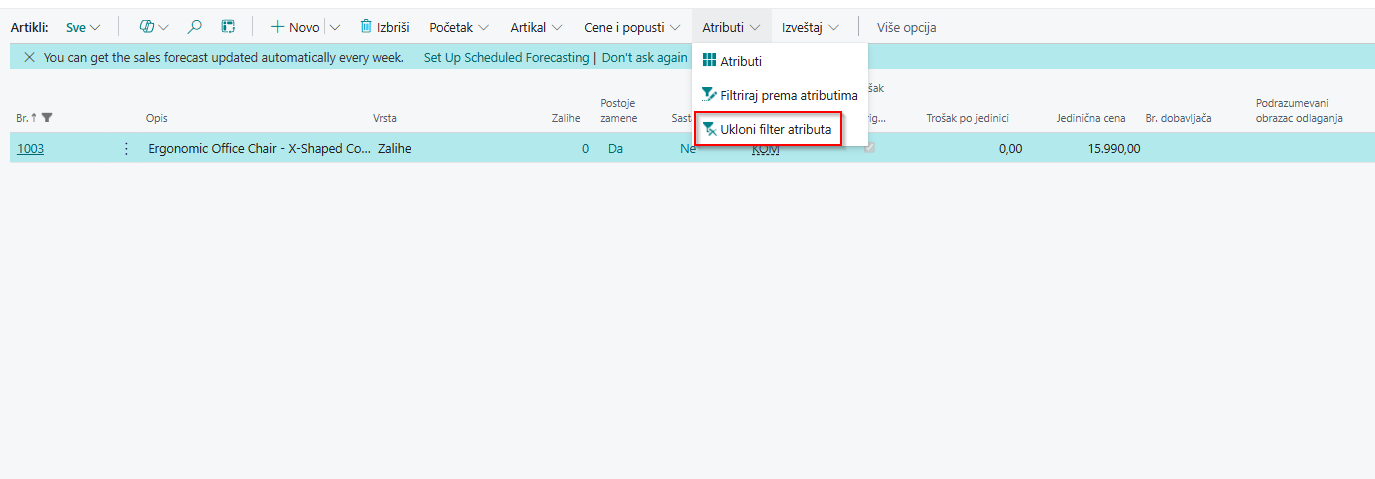Click the Copilot icon in toolbar
1375x479 pixels.
tap(147, 27)
